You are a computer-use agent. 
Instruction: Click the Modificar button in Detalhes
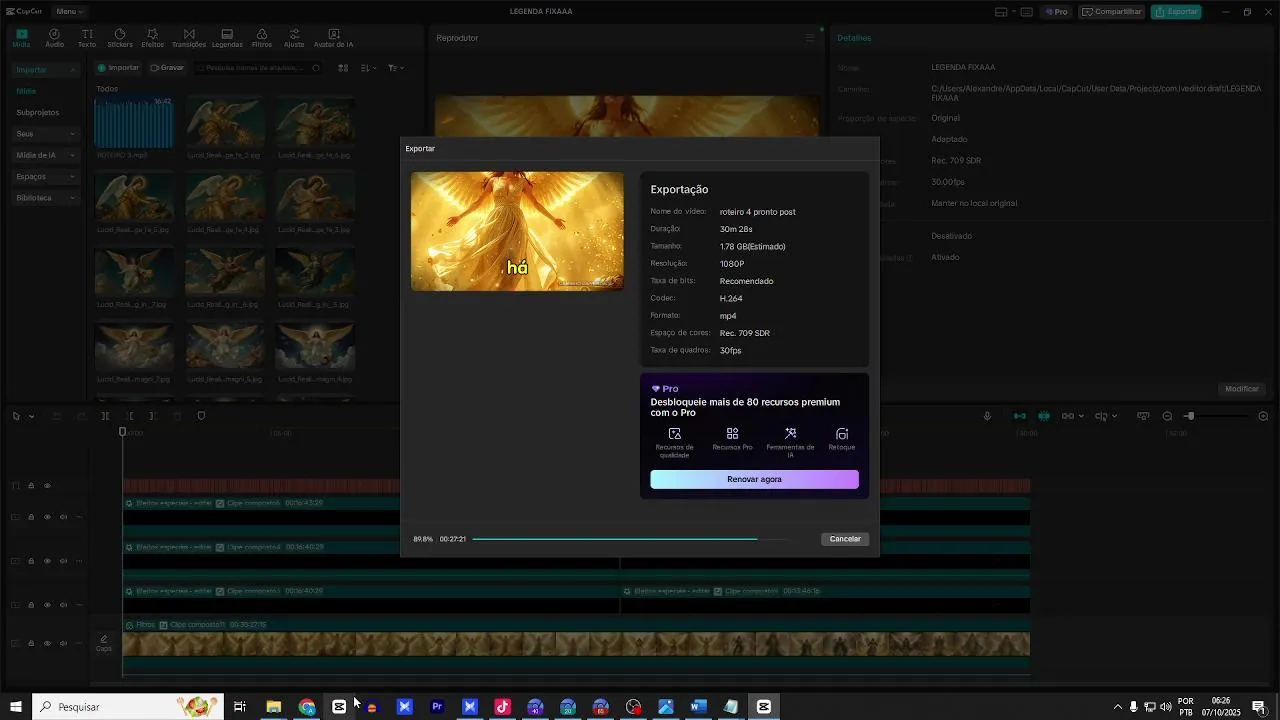coord(1242,389)
